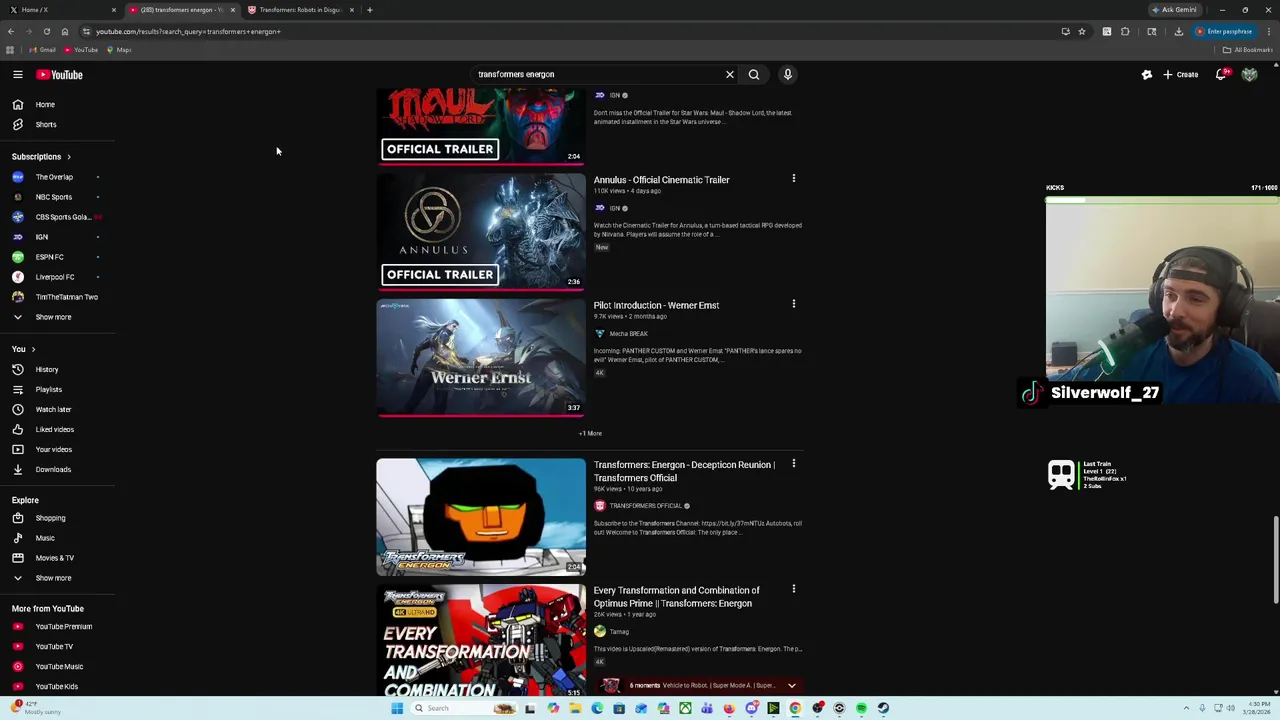Open Transformers: Energon Decepticon Reunion title
1280x720 pixels.
coord(684,471)
